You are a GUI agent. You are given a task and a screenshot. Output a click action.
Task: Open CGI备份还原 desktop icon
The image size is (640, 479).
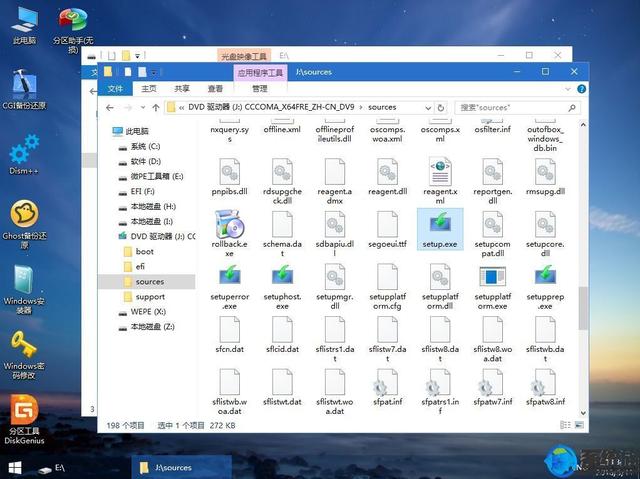[24, 89]
